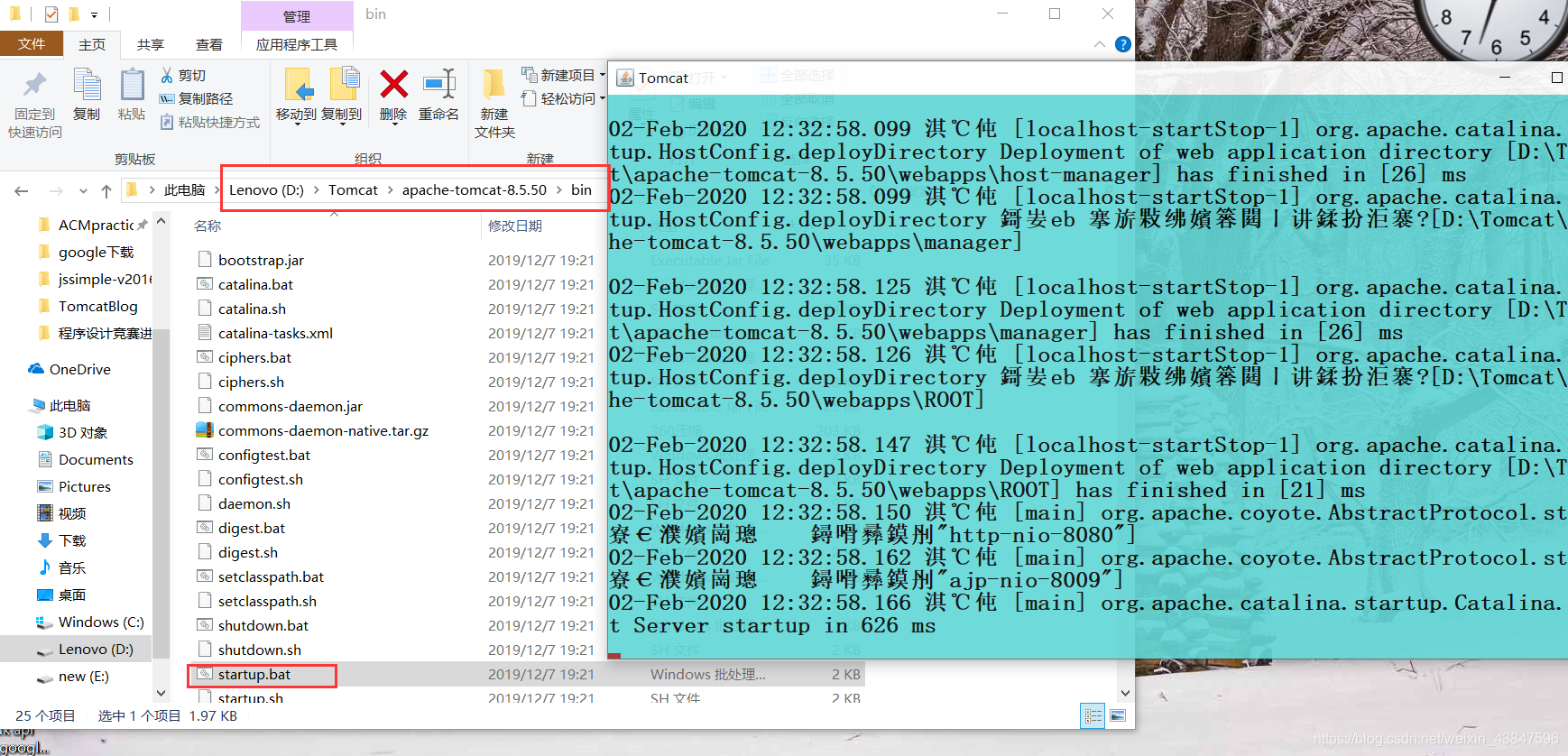Open recent locations dropdown arrow
The height and width of the screenshot is (756, 1568).
click(x=83, y=190)
